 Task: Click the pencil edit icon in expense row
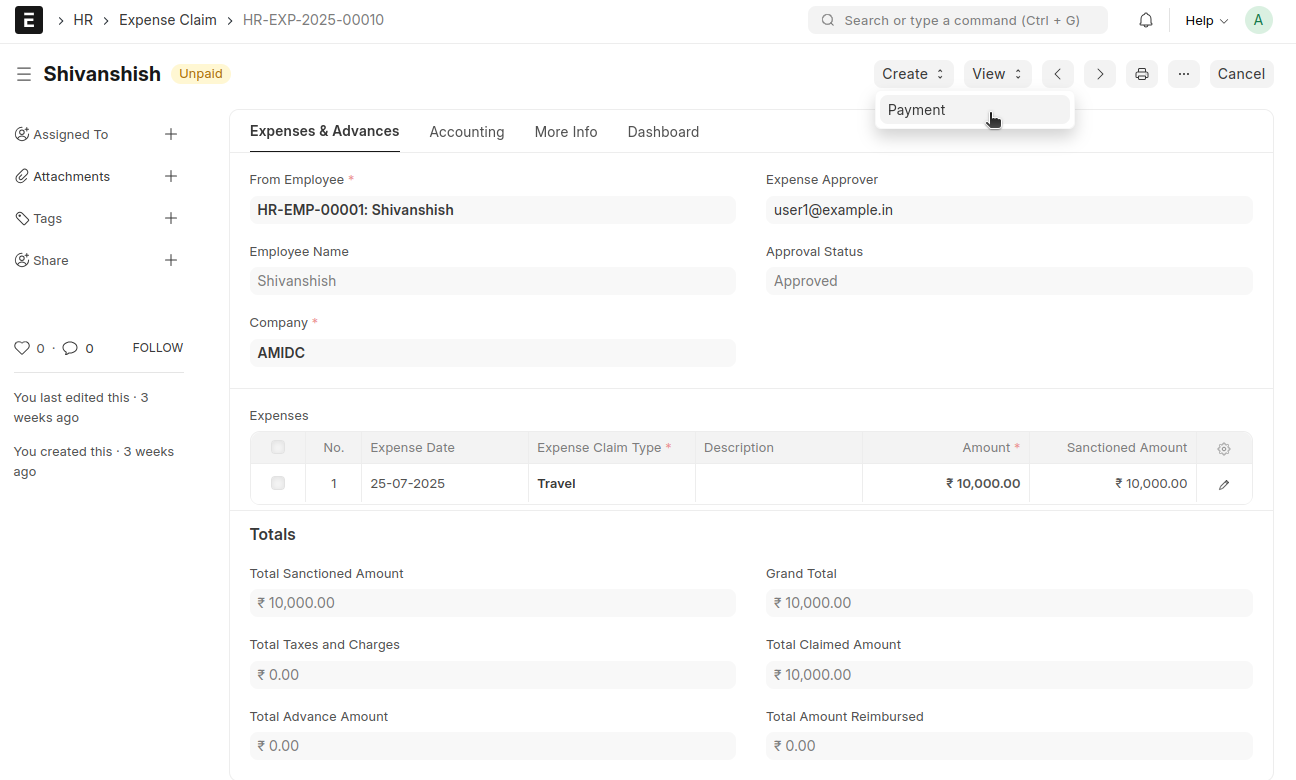click(x=1224, y=484)
